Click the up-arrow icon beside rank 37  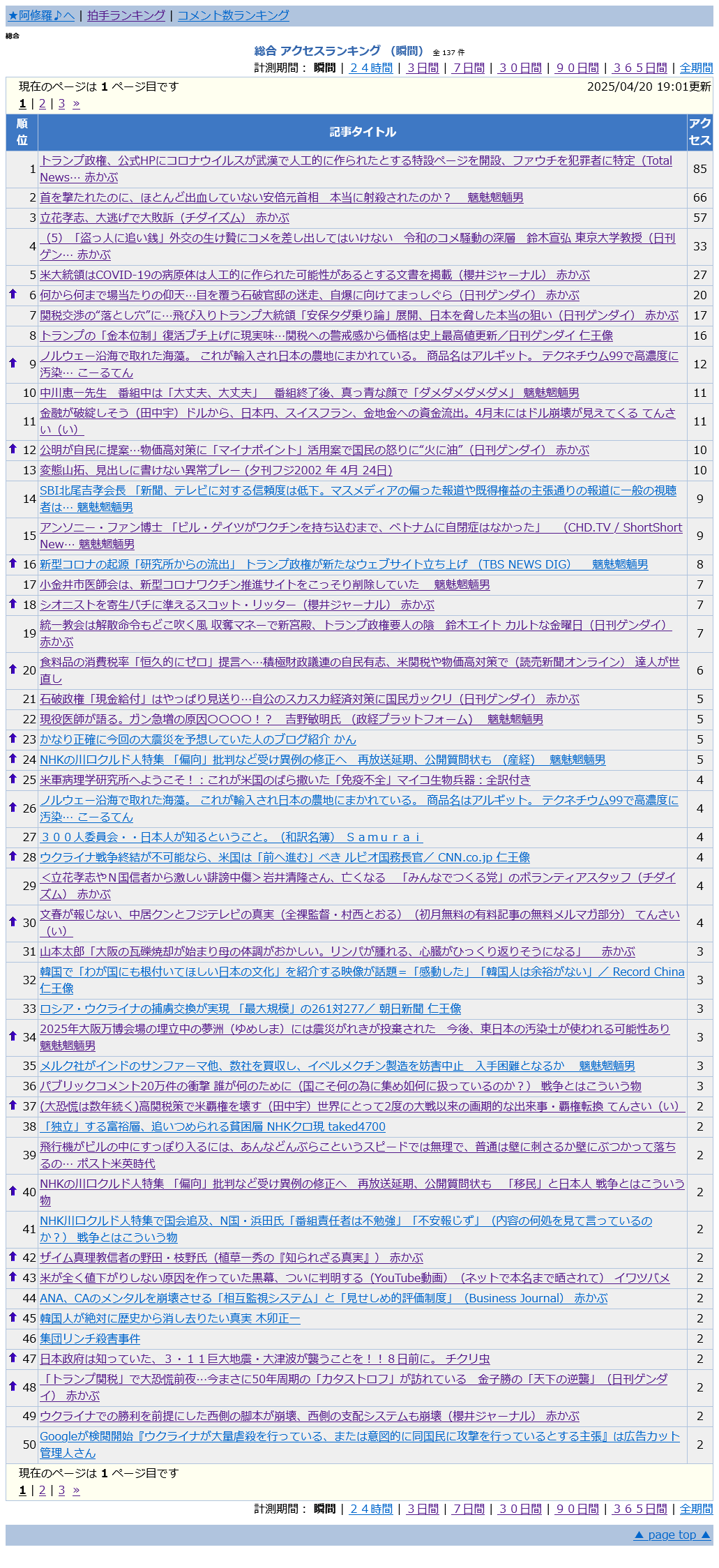pyautogui.click(x=13, y=1105)
